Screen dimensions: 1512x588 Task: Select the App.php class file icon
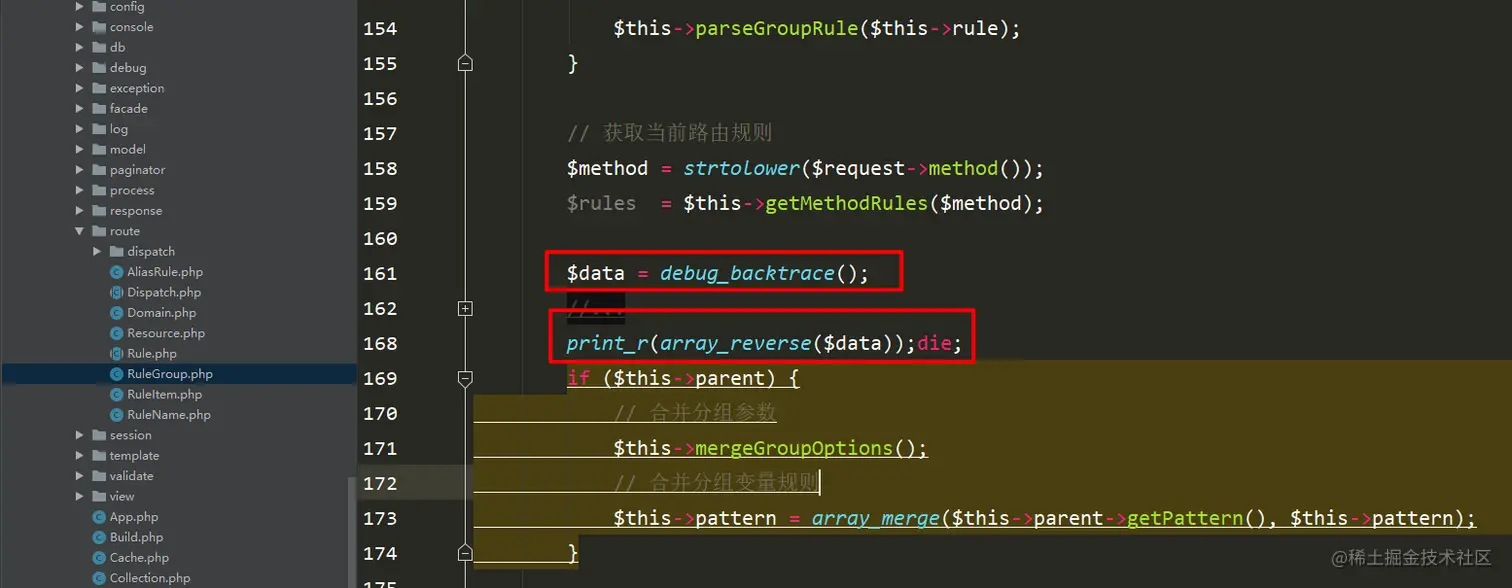99,517
